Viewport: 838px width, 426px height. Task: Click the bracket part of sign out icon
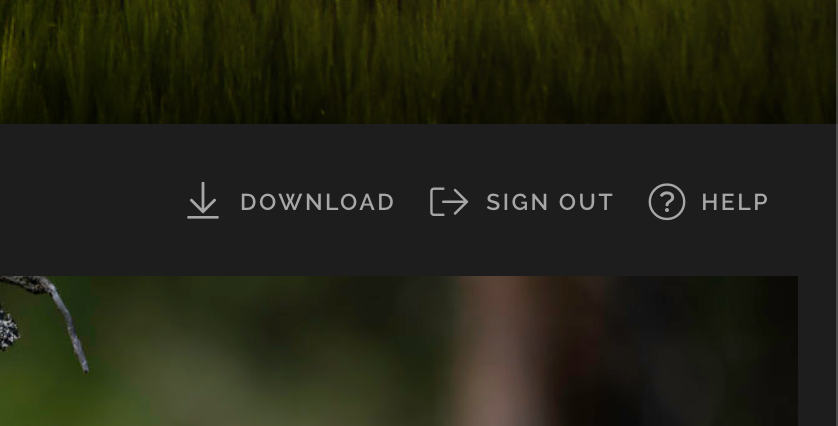click(x=436, y=202)
